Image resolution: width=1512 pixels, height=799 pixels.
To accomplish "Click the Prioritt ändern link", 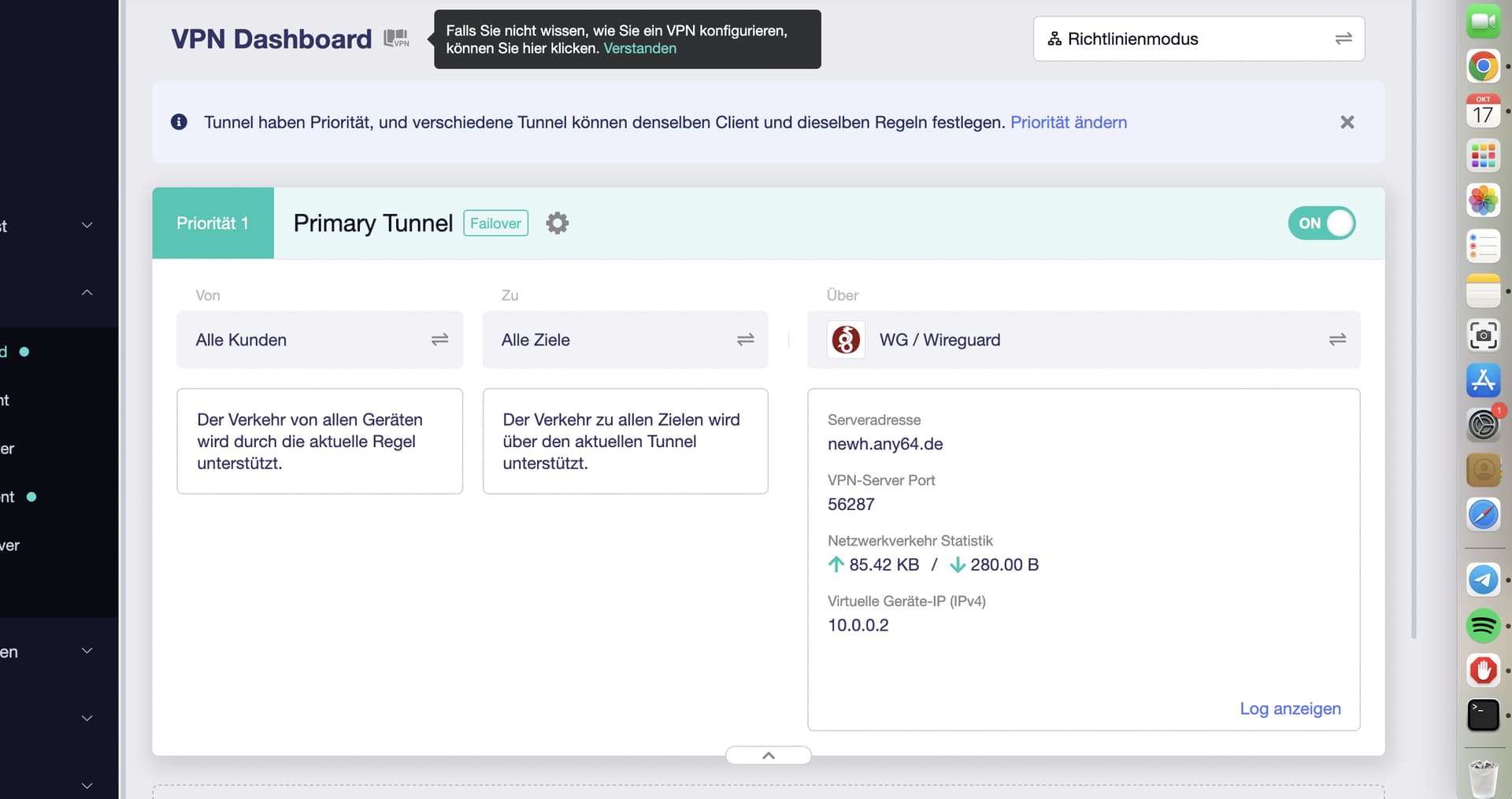I will (x=1068, y=123).
